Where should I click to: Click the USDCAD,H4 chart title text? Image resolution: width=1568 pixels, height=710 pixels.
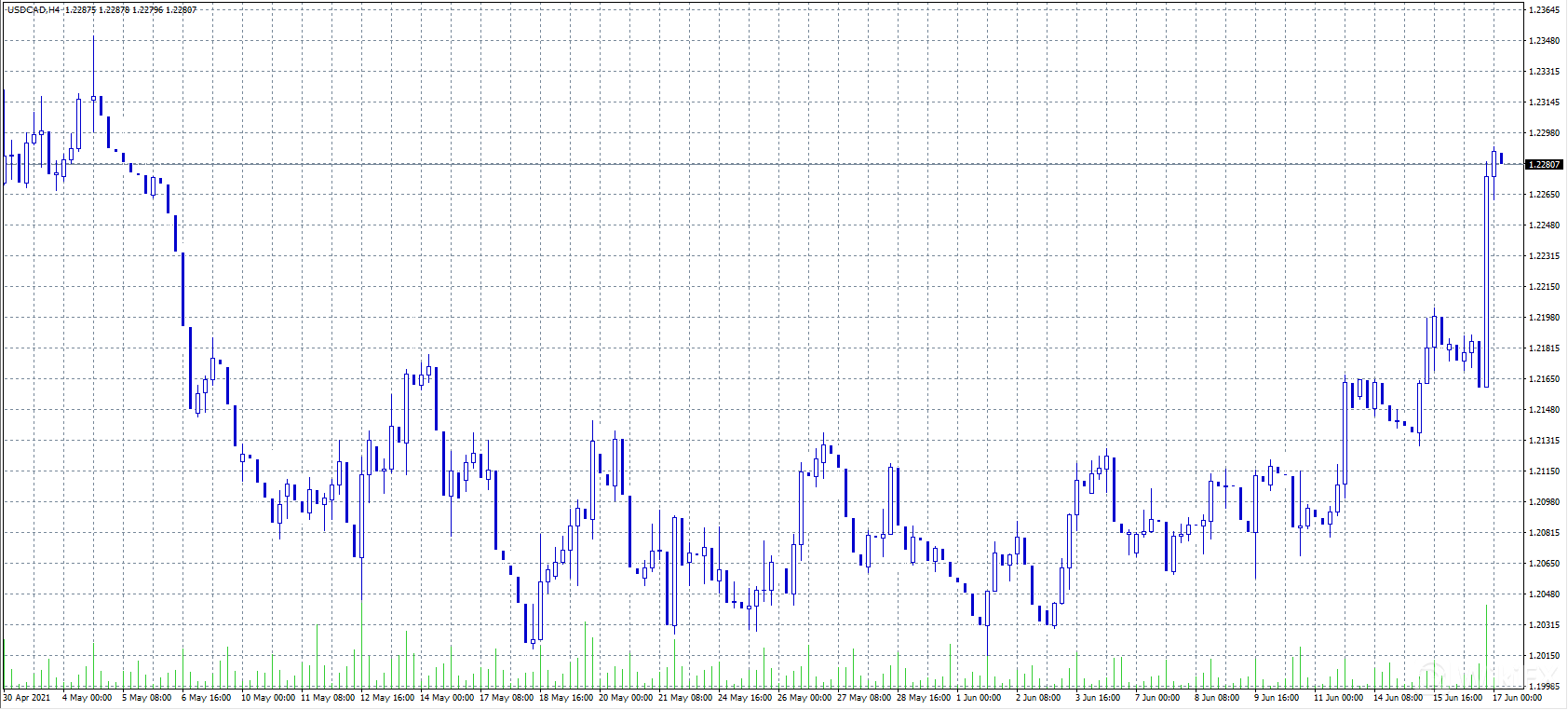click(x=33, y=9)
